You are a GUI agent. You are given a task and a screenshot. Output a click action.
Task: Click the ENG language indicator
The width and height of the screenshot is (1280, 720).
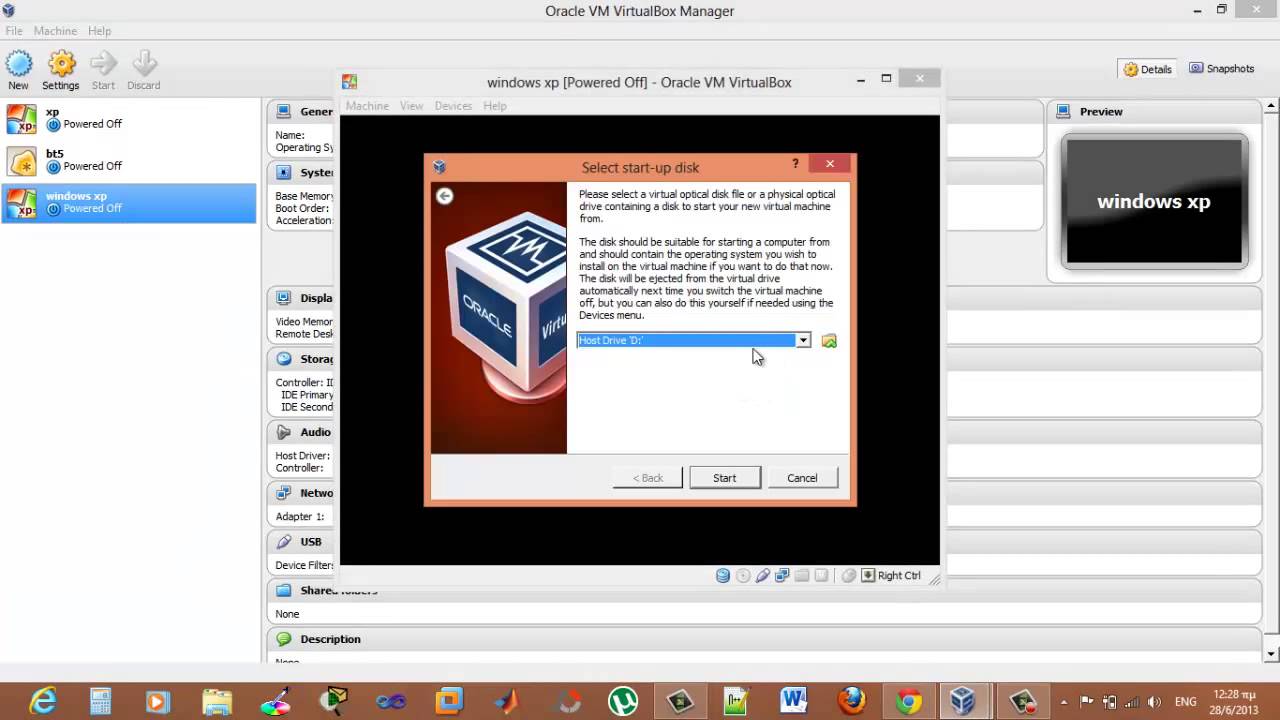[x=1185, y=702]
